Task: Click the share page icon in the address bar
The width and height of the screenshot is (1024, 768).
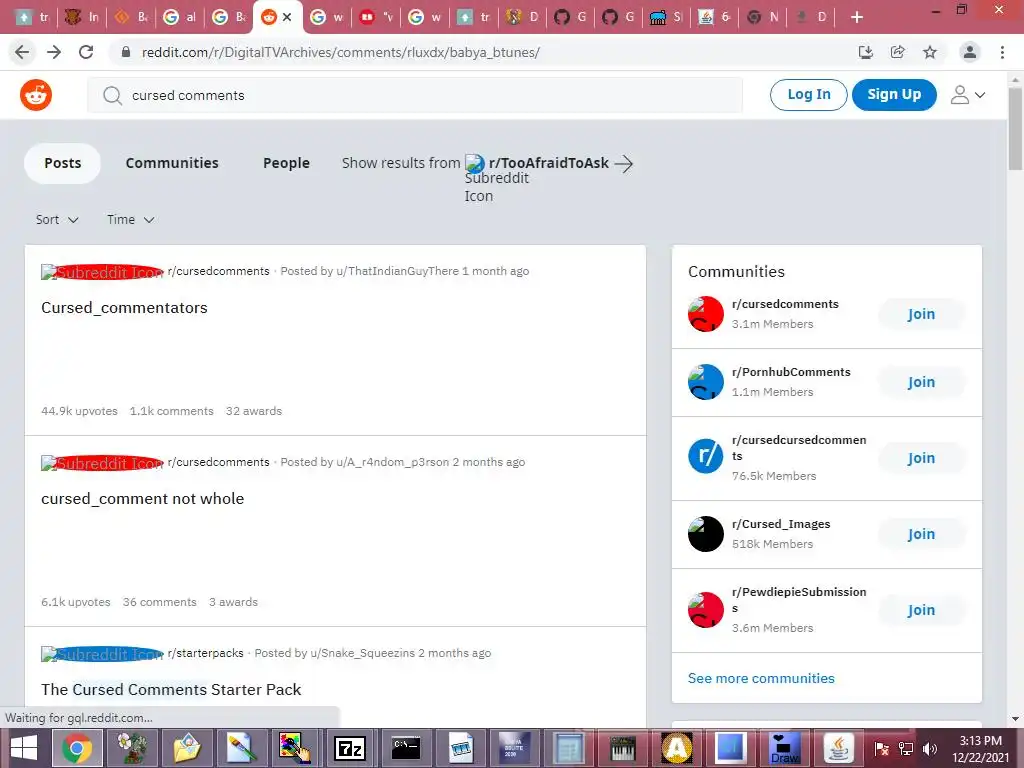Action: (x=898, y=52)
